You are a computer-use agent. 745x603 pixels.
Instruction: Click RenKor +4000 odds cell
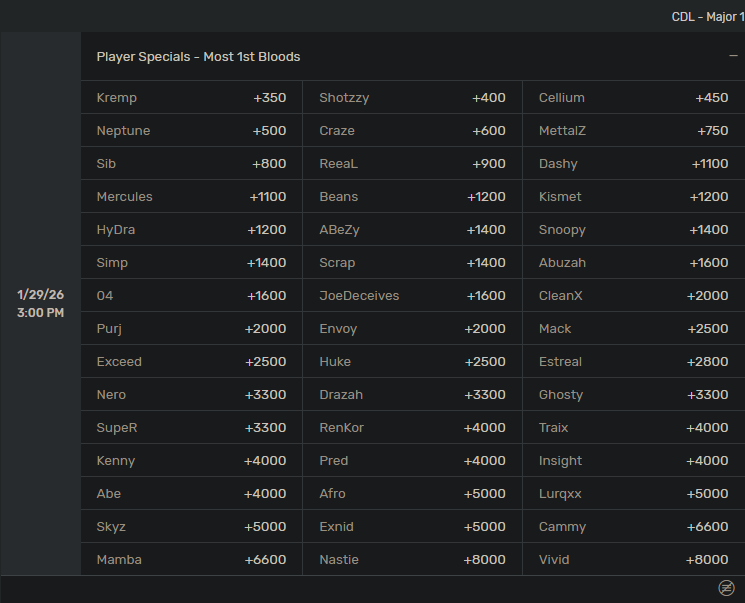click(412, 428)
